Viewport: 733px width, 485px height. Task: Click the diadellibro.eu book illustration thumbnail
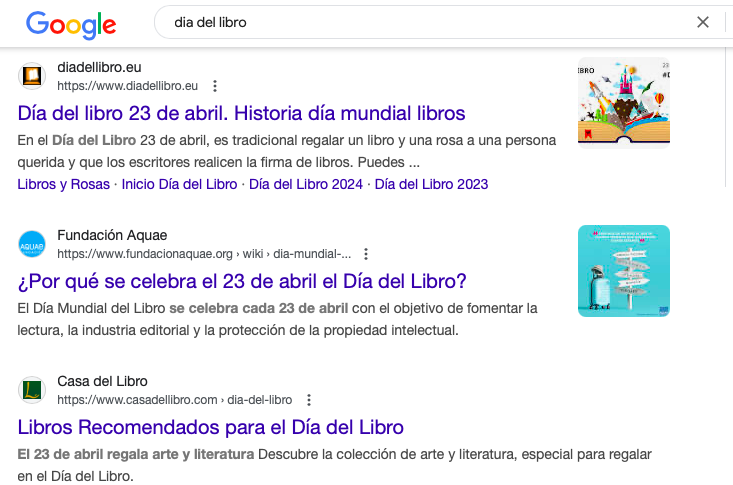[x=624, y=102]
